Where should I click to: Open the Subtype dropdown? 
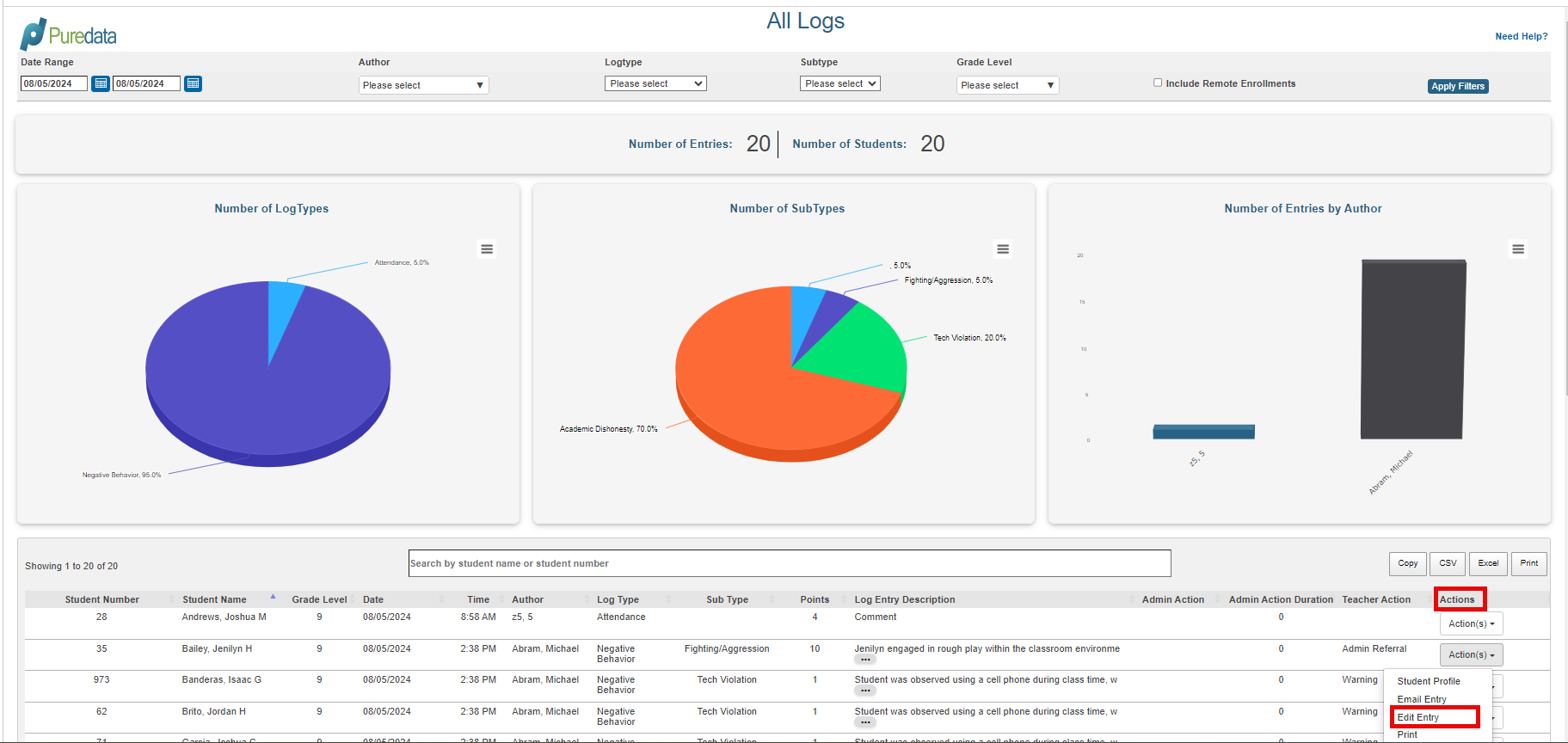click(840, 83)
